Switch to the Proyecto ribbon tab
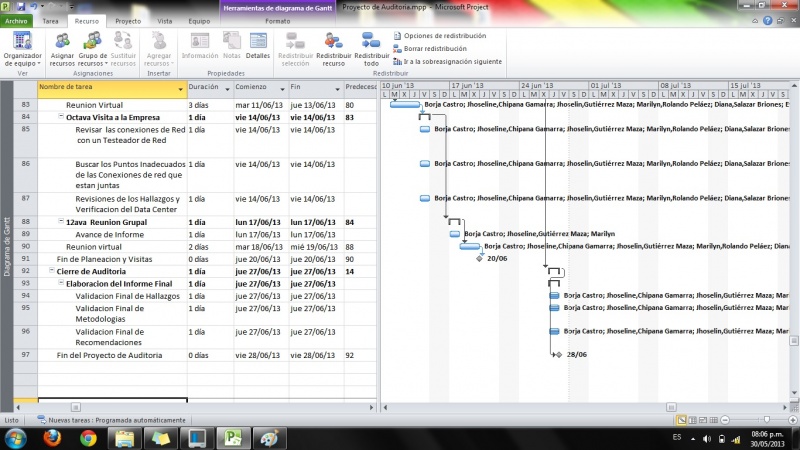Image resolution: width=800 pixels, height=450 pixels. [127, 20]
